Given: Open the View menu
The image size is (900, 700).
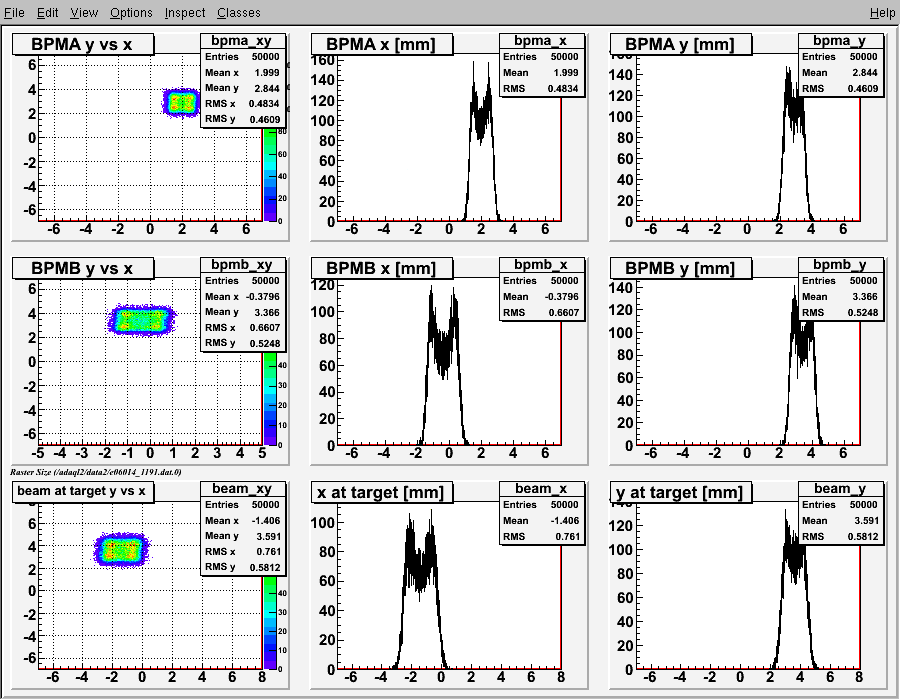Looking at the screenshot, I should pyautogui.click(x=84, y=13).
